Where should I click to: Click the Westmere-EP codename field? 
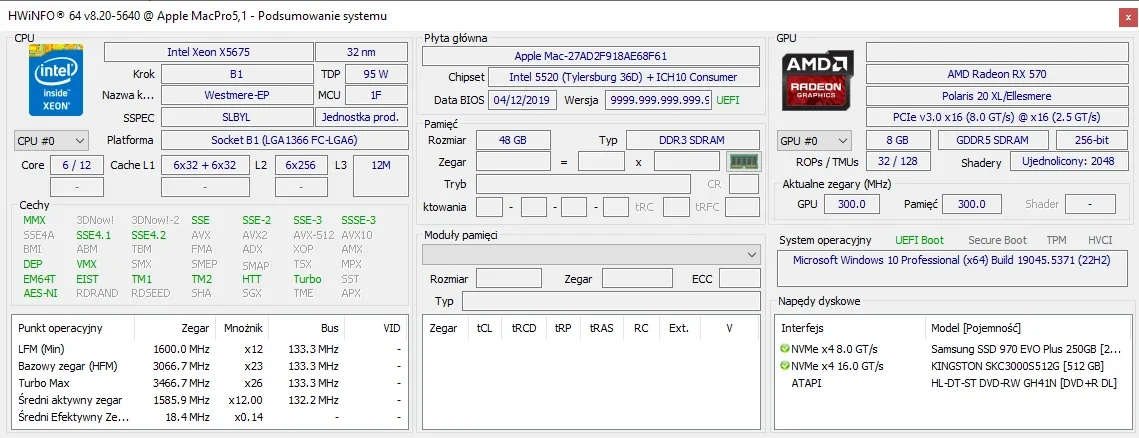(x=236, y=95)
